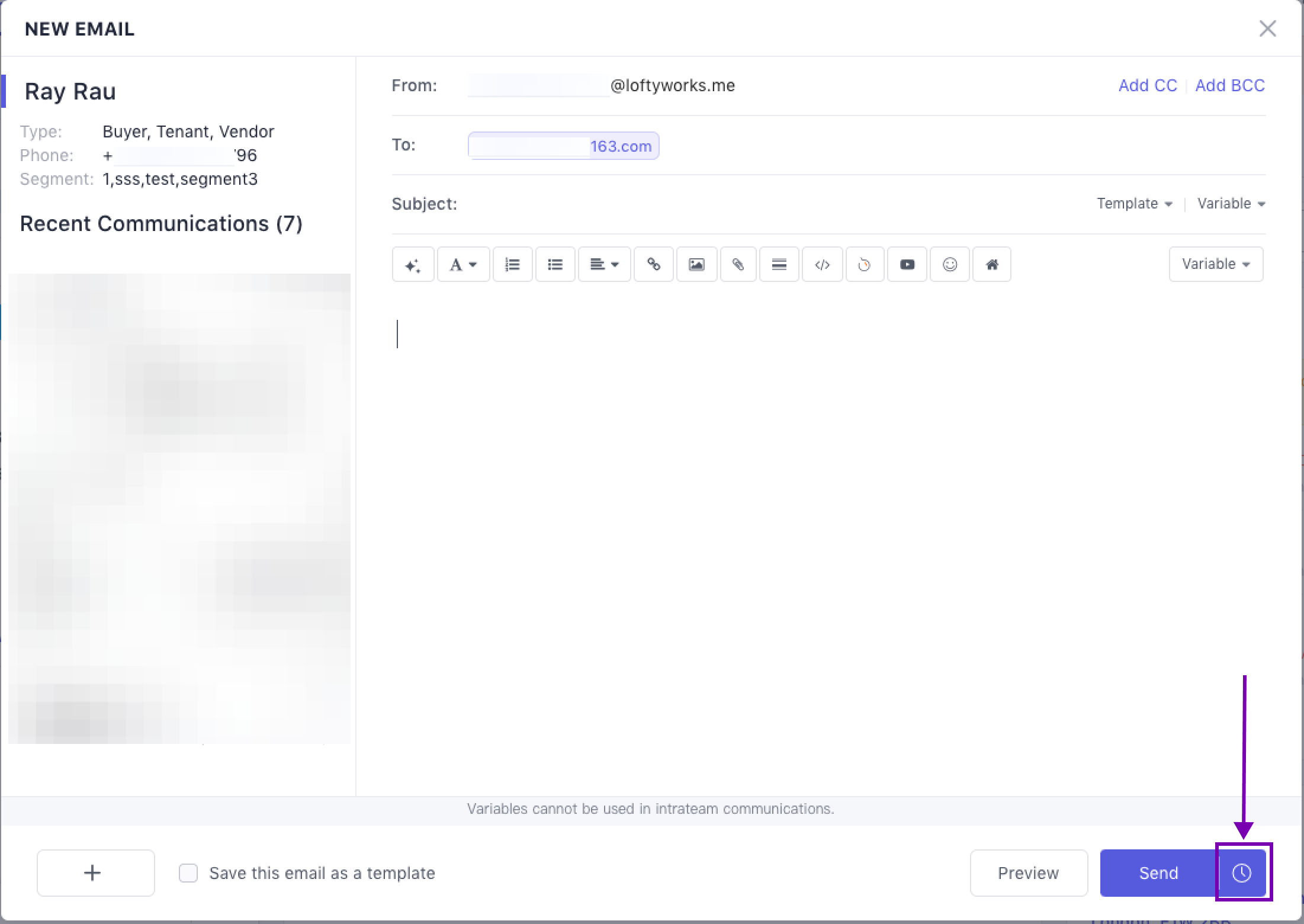Insert a video with the YouTube icon

point(907,264)
